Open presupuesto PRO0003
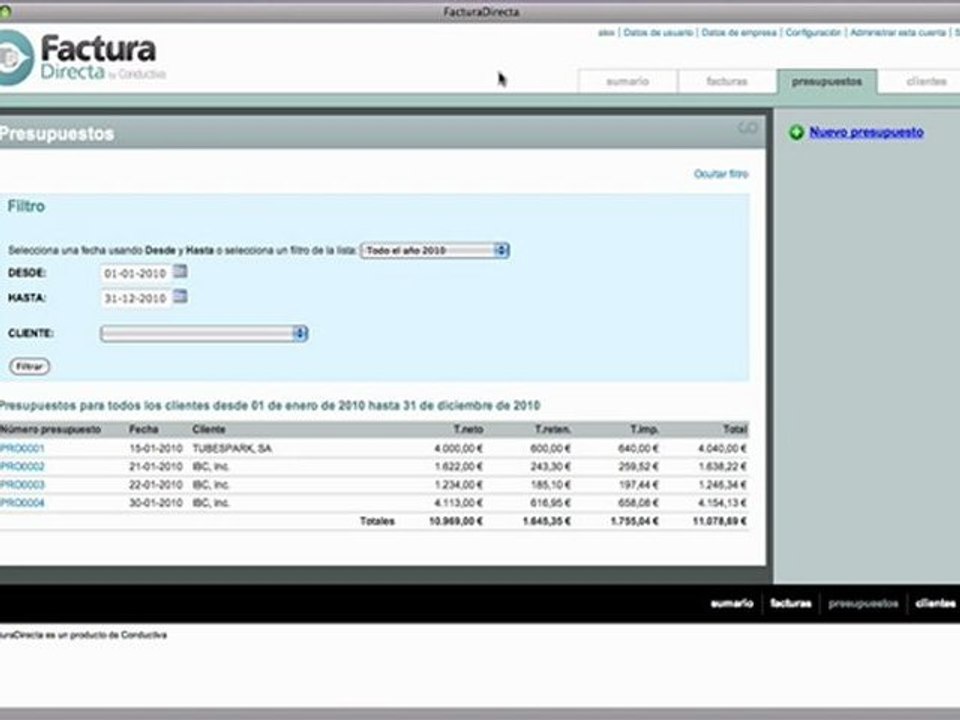Screen dimensions: 960x720 22,485
